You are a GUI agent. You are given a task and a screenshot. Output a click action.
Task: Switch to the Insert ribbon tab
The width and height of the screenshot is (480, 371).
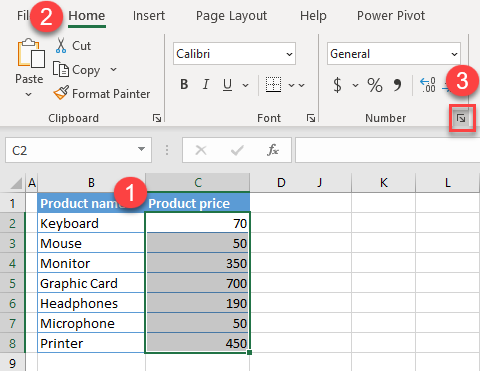(x=149, y=16)
